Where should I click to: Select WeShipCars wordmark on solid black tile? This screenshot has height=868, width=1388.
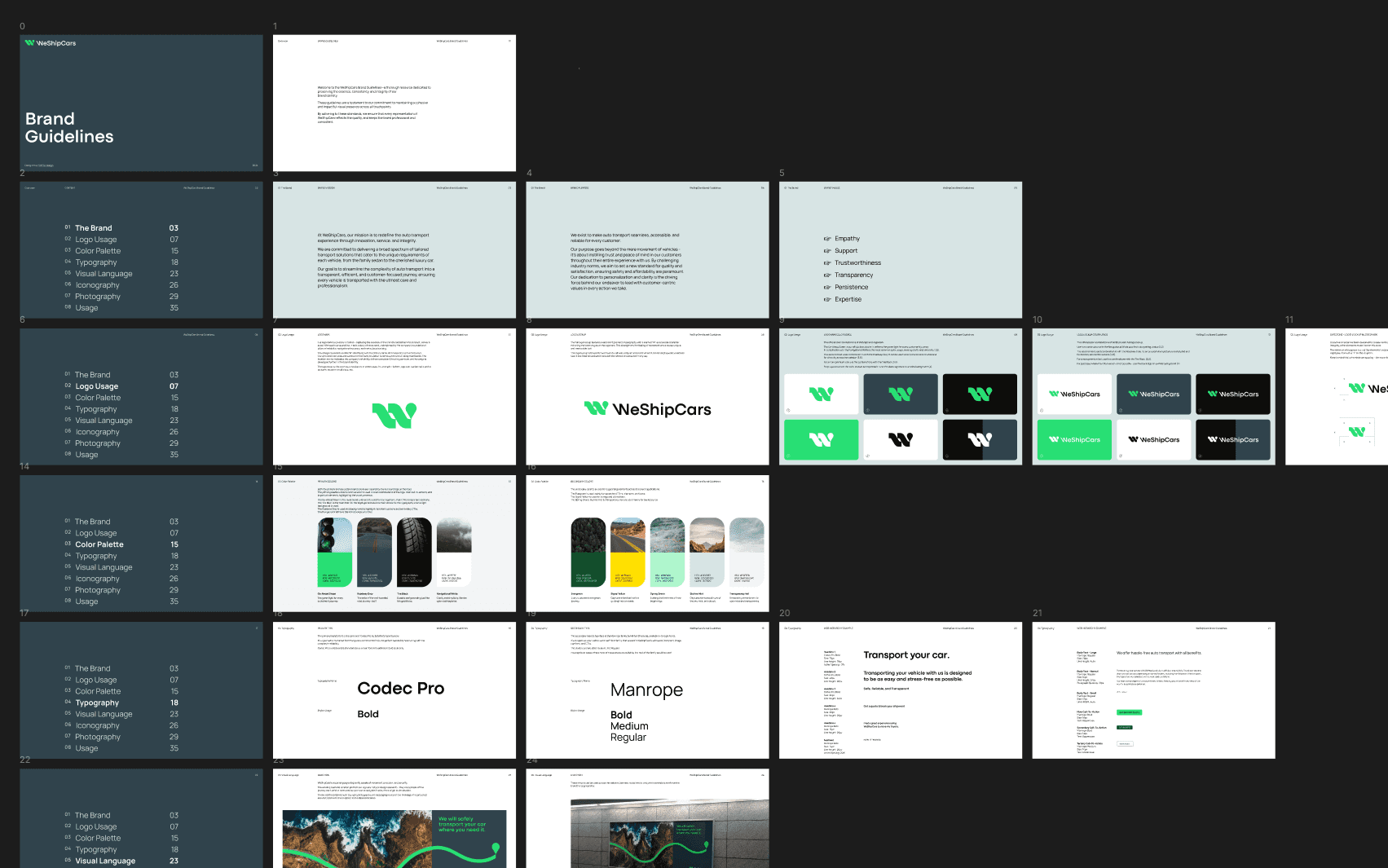(x=1233, y=394)
